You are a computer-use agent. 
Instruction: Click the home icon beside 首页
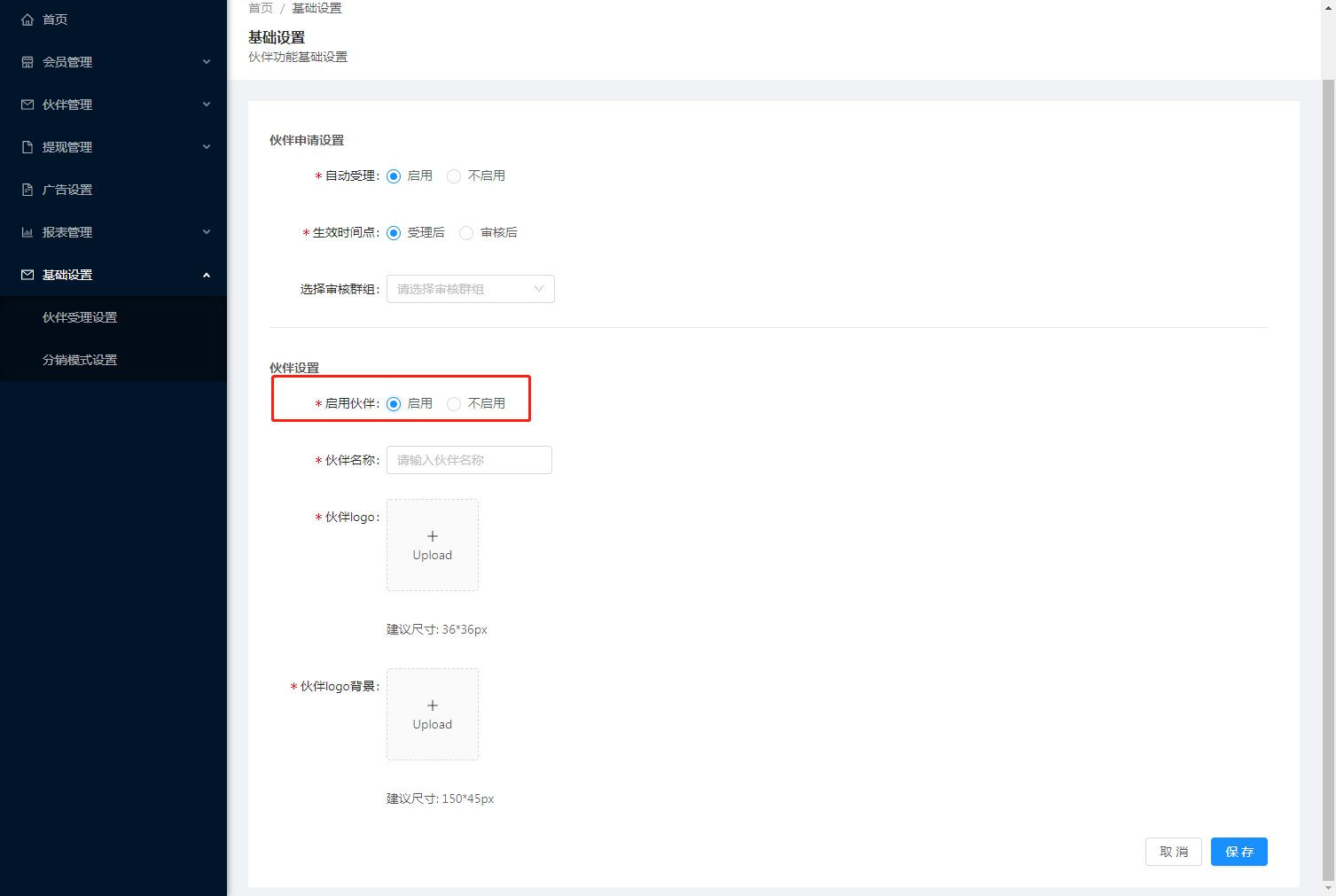coord(27,19)
